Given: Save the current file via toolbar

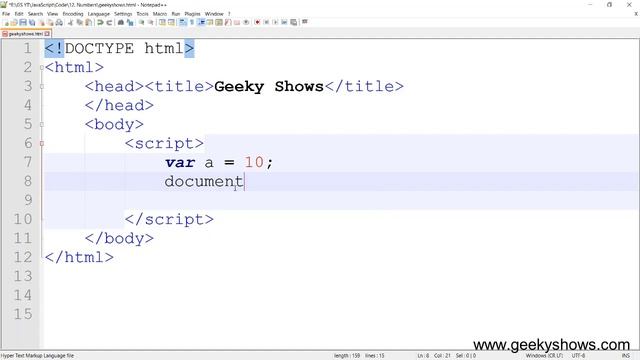Looking at the screenshot, I should click(23, 22).
